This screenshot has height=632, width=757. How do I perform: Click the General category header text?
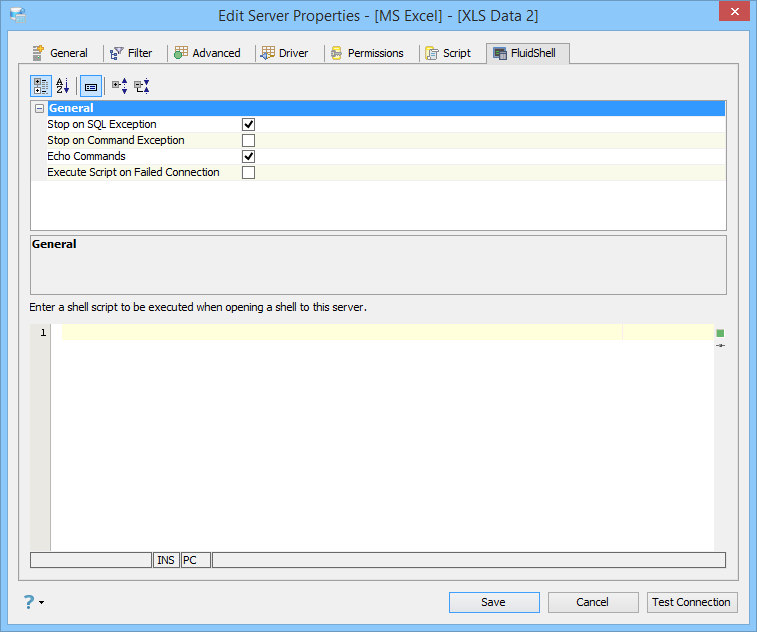click(x=71, y=108)
